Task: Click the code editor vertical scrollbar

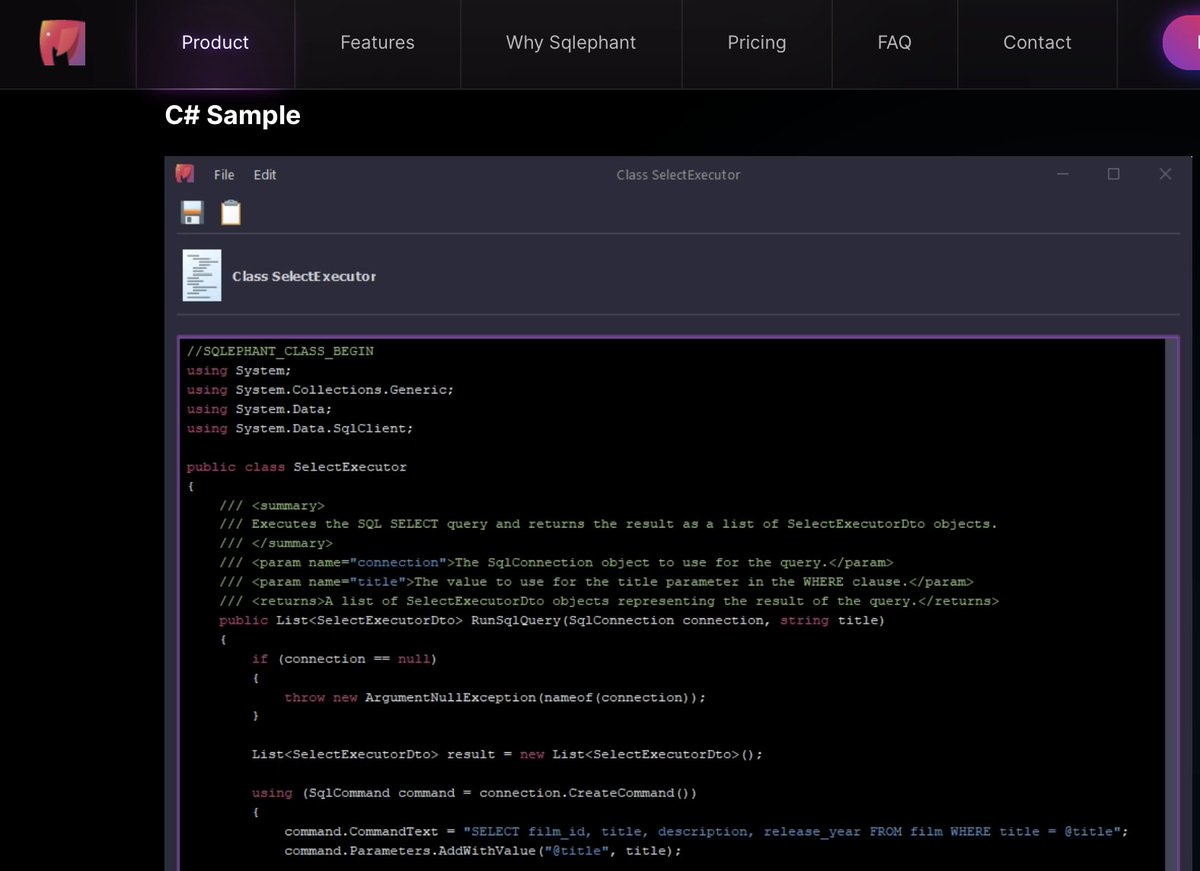Action: 1171,605
